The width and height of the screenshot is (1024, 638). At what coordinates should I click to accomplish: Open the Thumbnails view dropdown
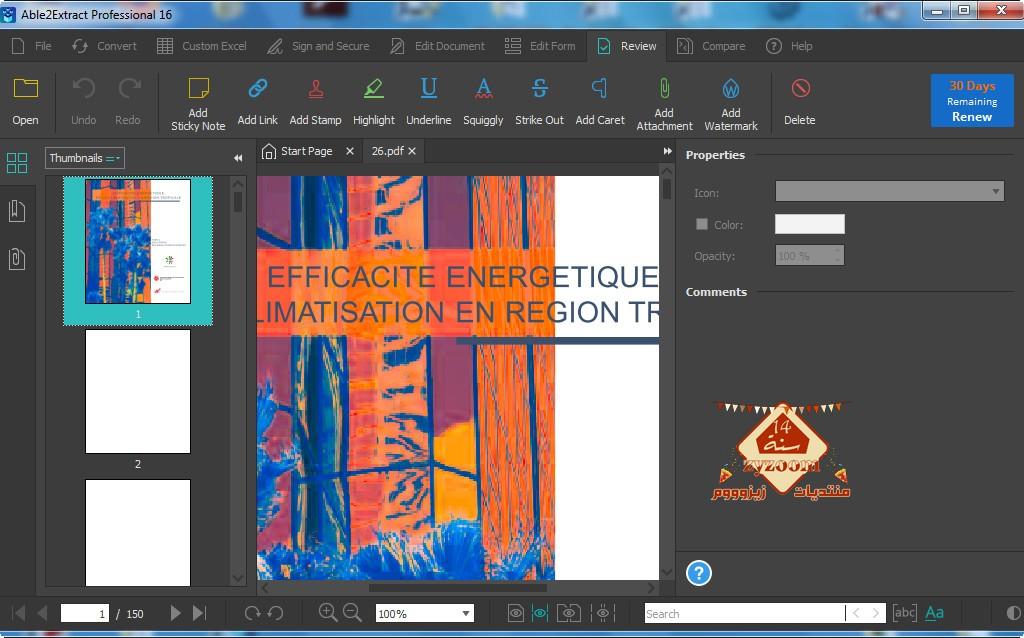click(85, 158)
